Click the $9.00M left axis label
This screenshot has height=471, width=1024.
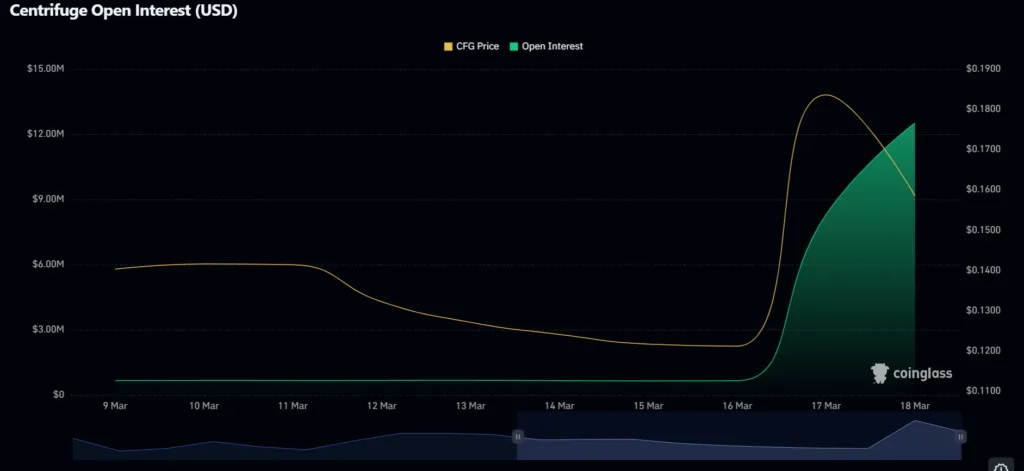coord(48,199)
